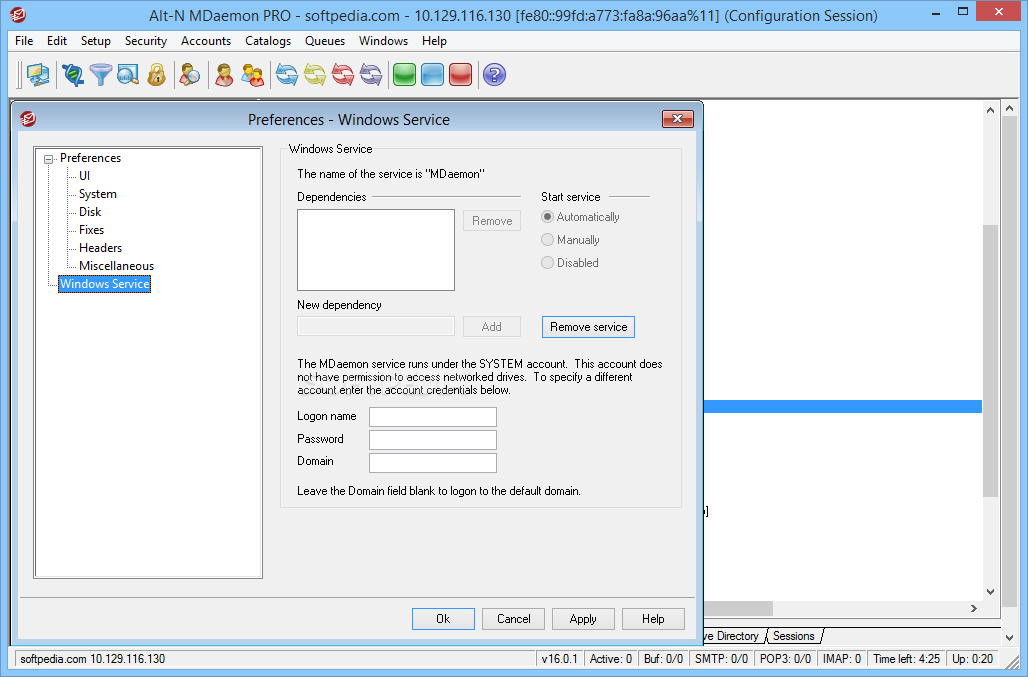Click the red circular arrows icon

[x=343, y=75]
